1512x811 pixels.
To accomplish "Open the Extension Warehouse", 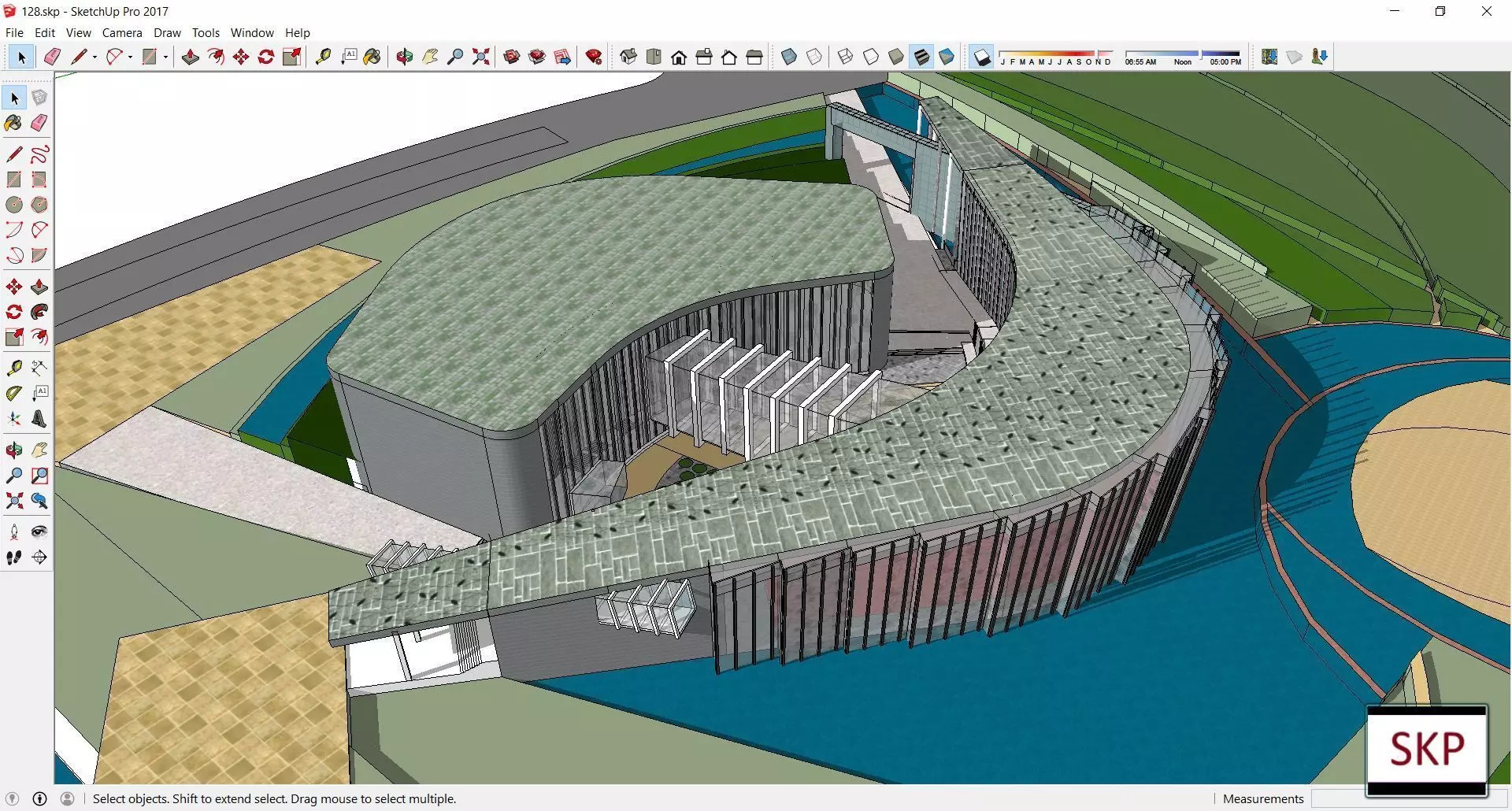I will [x=537, y=57].
